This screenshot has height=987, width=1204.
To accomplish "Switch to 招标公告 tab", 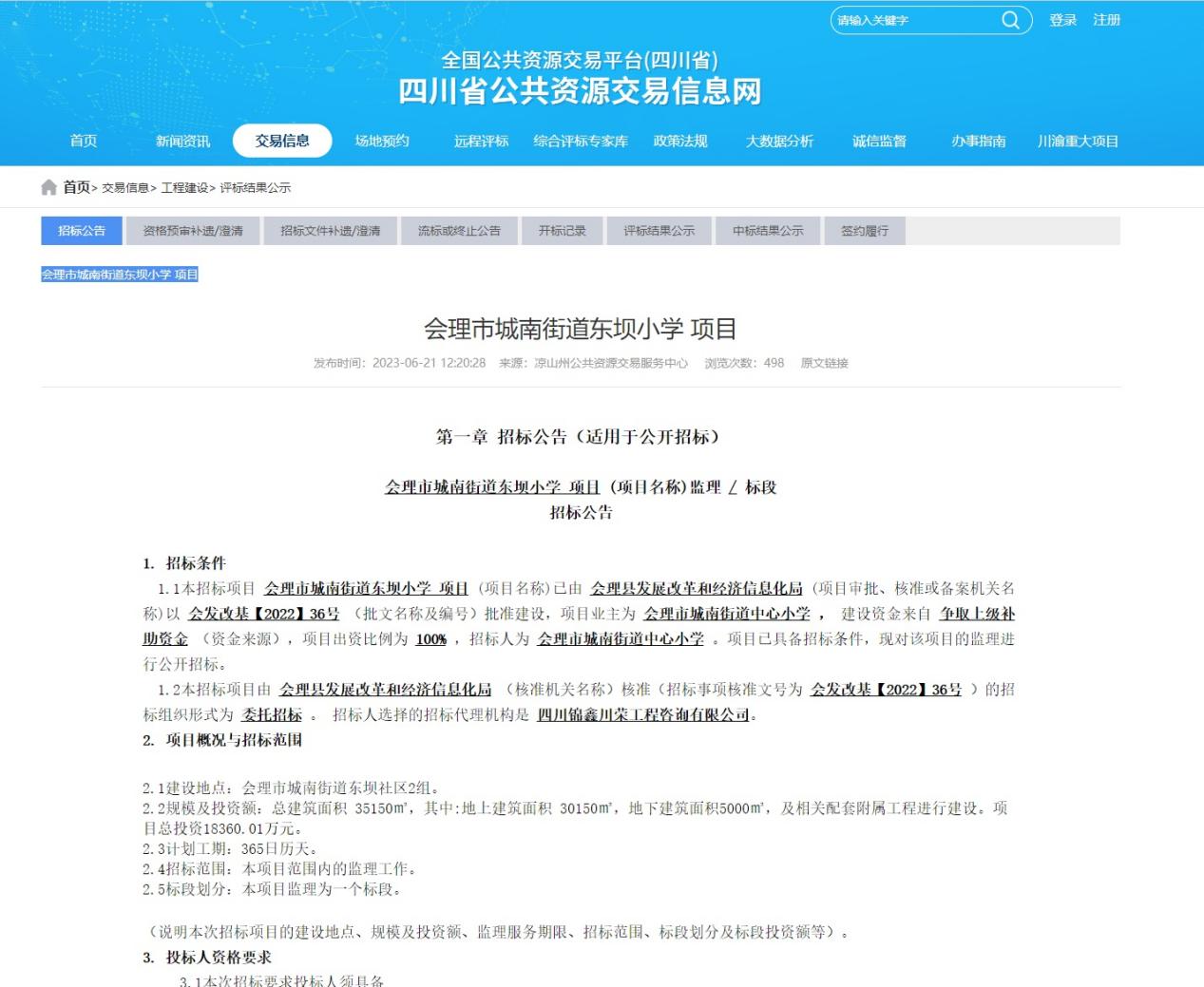I will pos(82,231).
